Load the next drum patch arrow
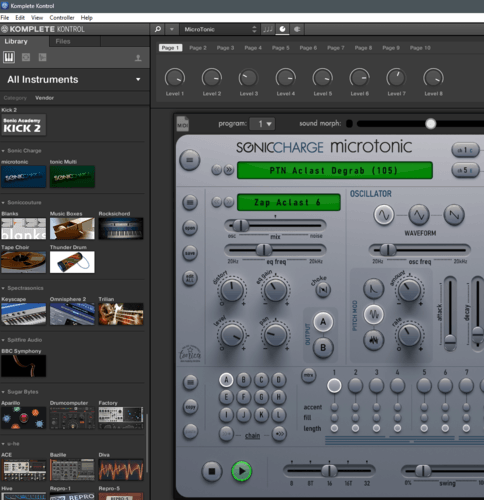Screen dimensions: 484x500 [x=229, y=202]
